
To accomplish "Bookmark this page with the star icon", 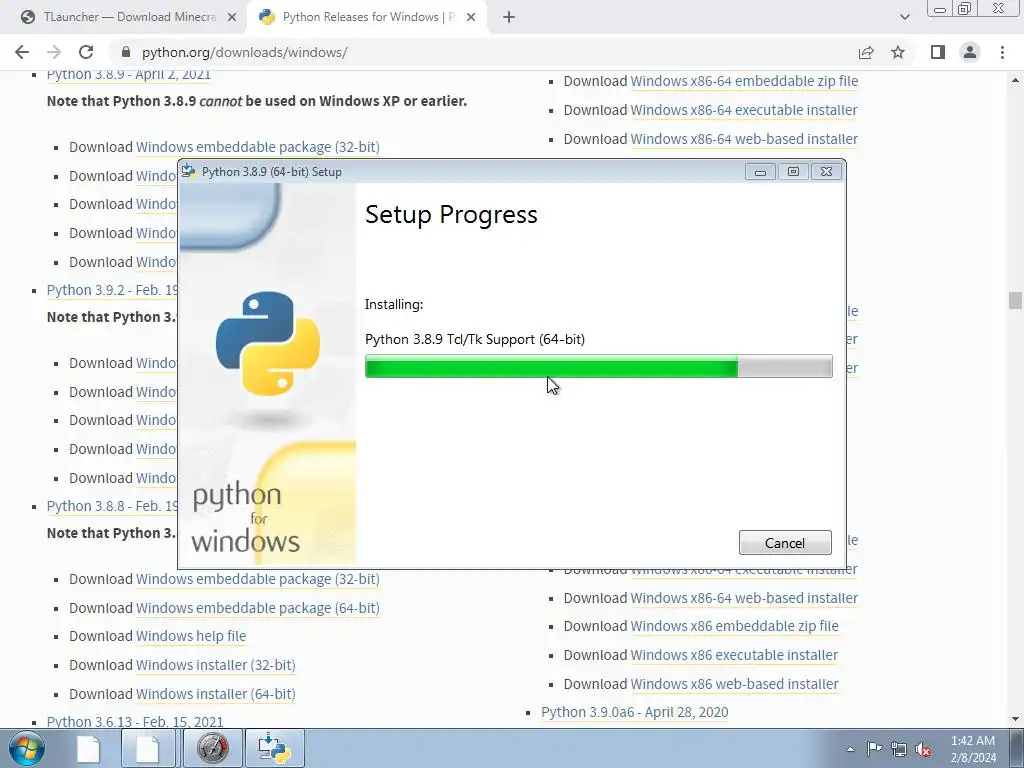I will coord(898,52).
